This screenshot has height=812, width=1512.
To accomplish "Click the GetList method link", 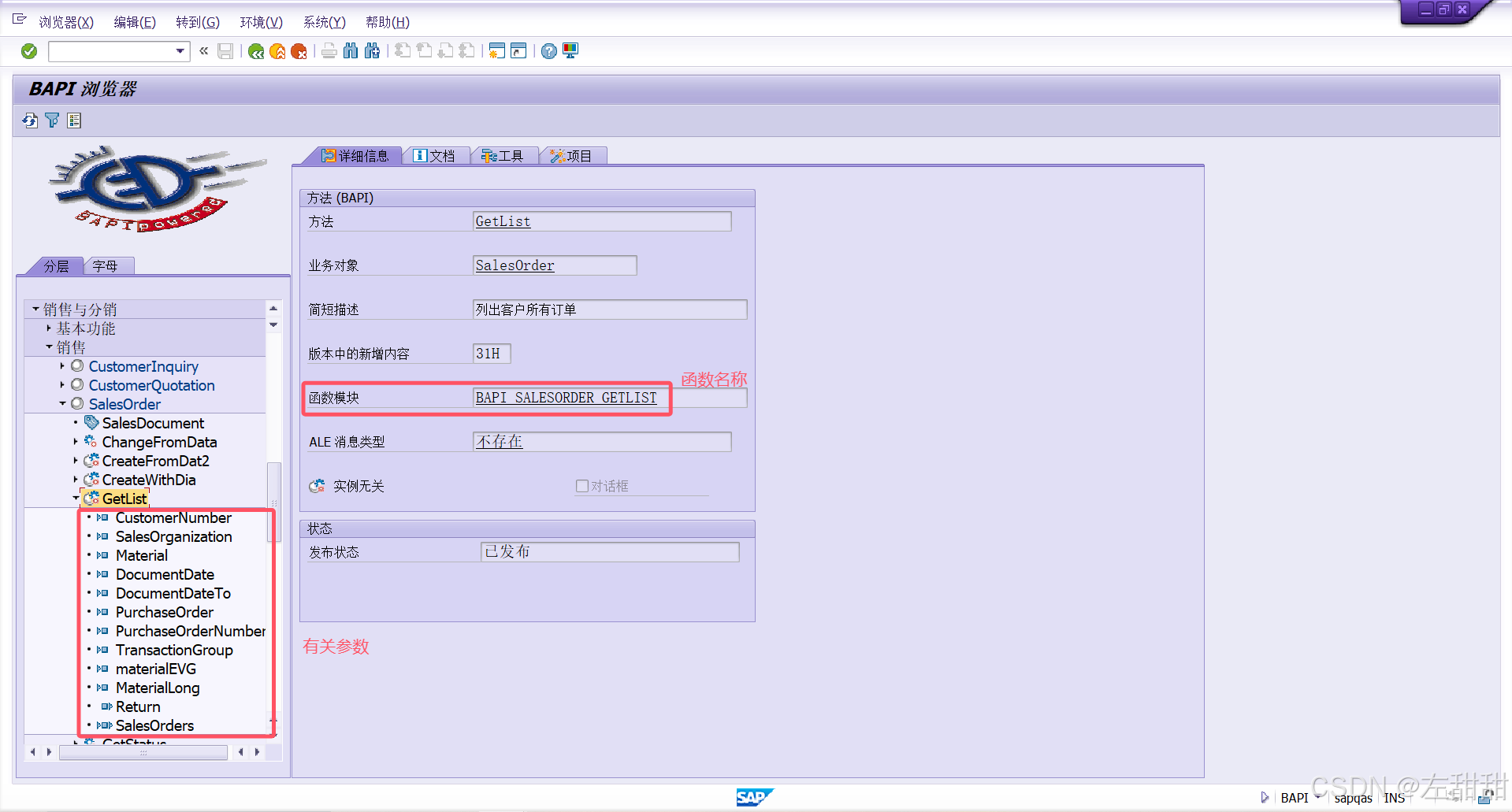I will (503, 221).
